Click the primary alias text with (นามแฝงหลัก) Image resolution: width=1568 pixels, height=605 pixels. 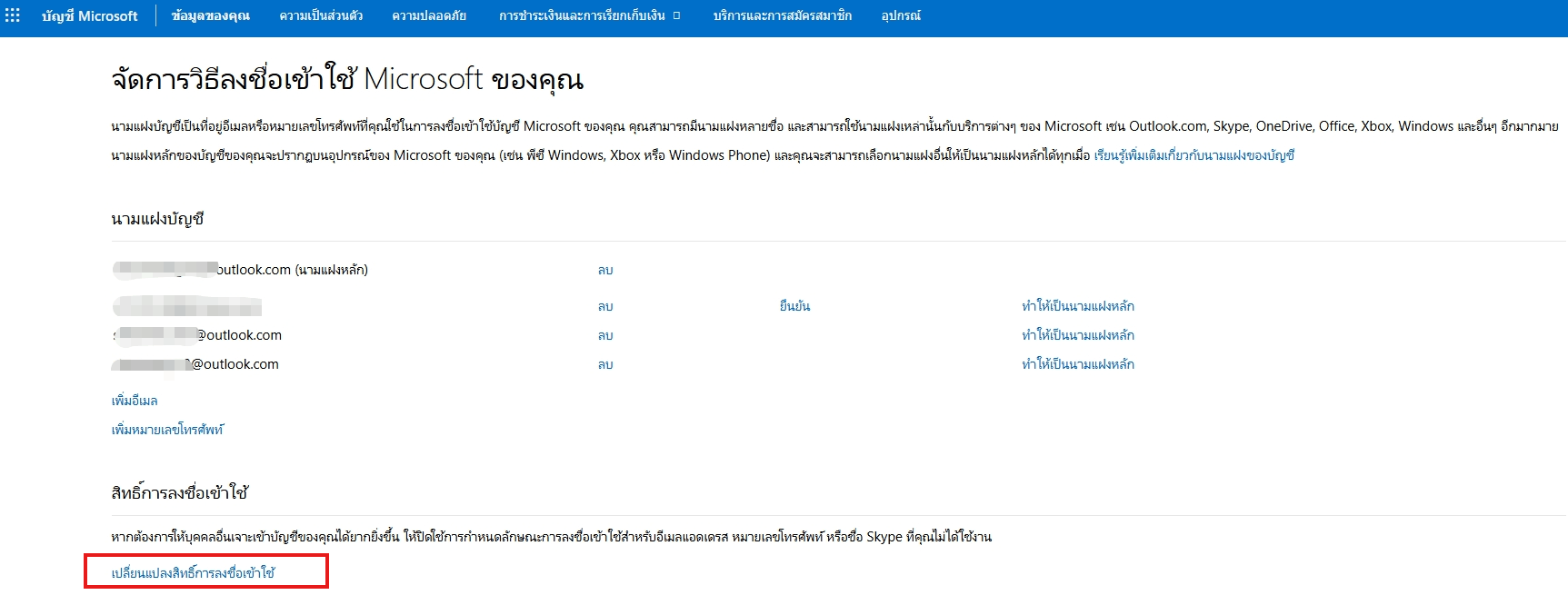coord(240,270)
